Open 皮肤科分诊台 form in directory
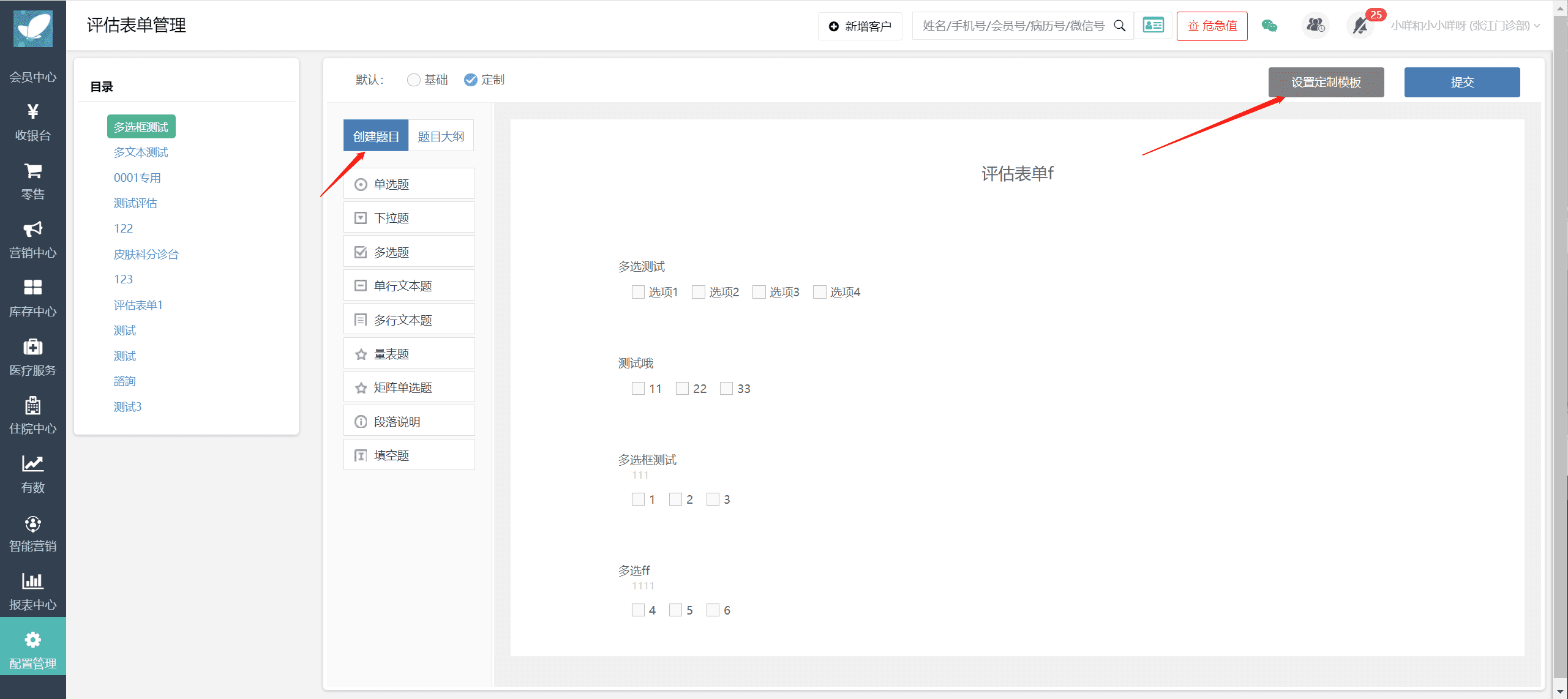 (x=146, y=254)
